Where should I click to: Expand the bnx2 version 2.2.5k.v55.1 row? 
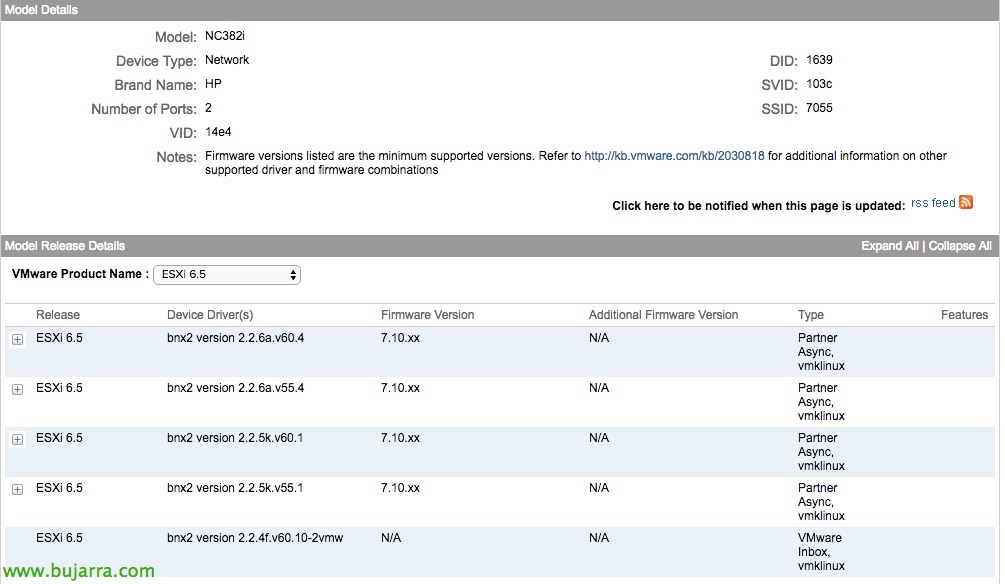17,489
